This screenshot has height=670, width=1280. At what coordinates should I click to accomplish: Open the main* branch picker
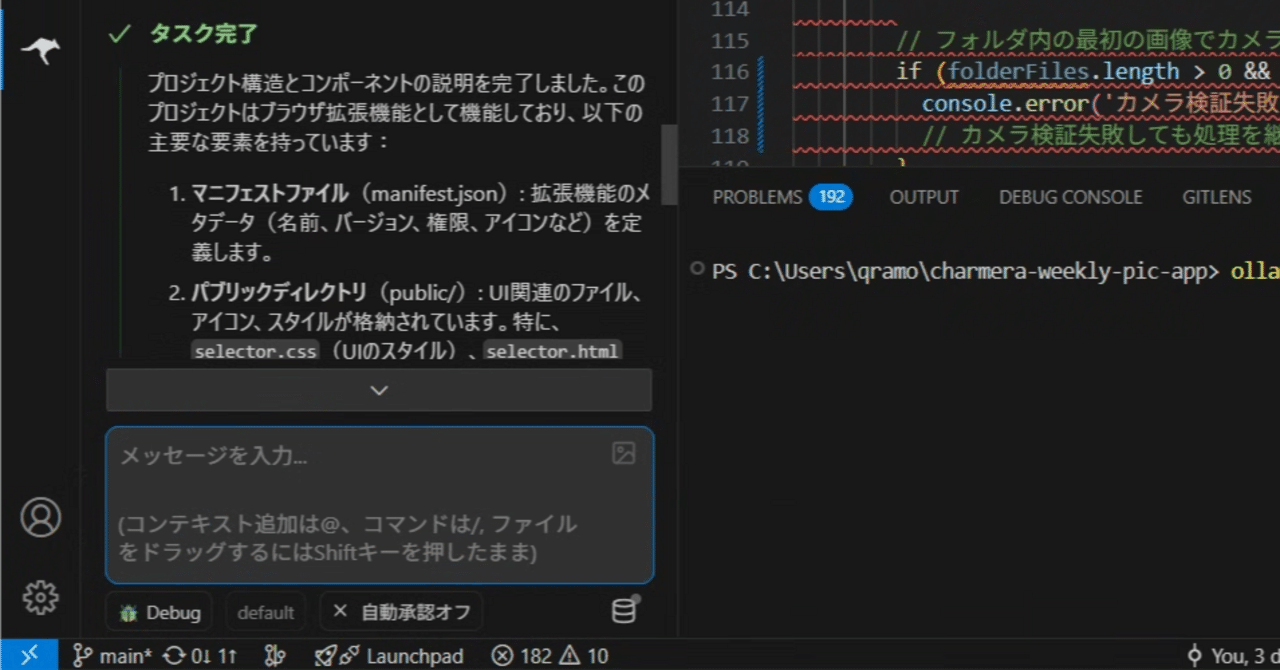coord(113,656)
